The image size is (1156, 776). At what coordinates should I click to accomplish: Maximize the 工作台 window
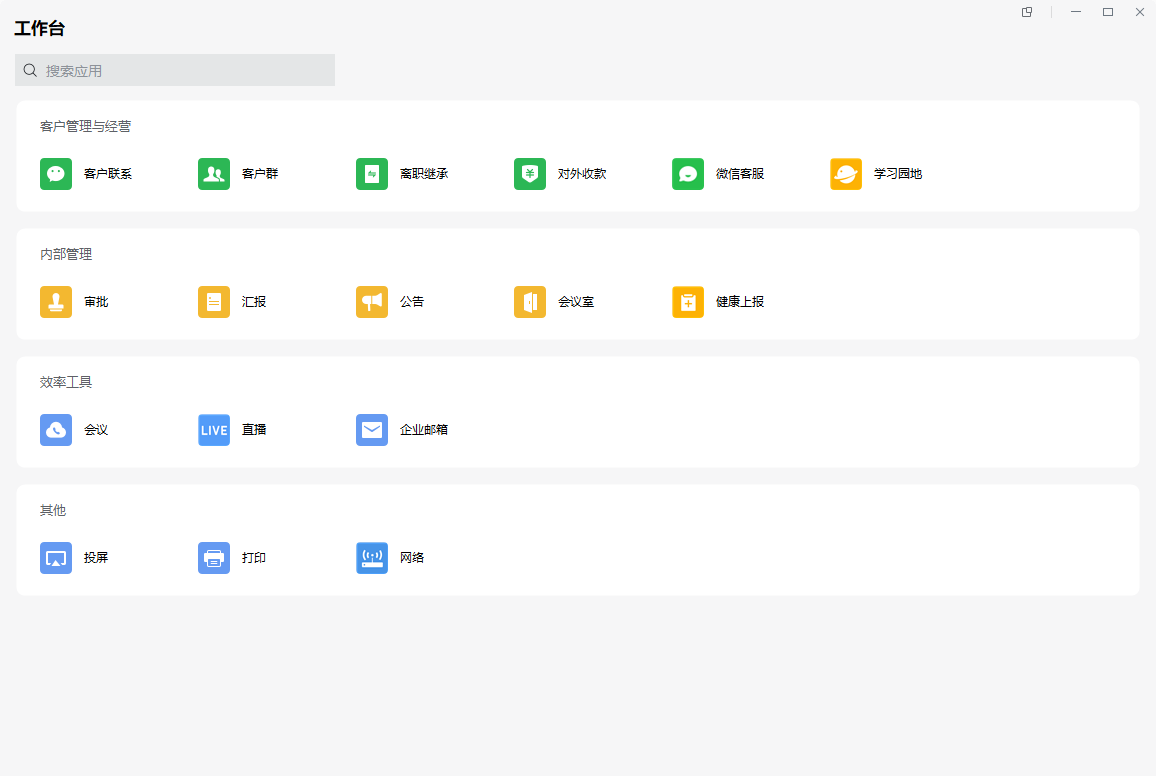point(1108,12)
